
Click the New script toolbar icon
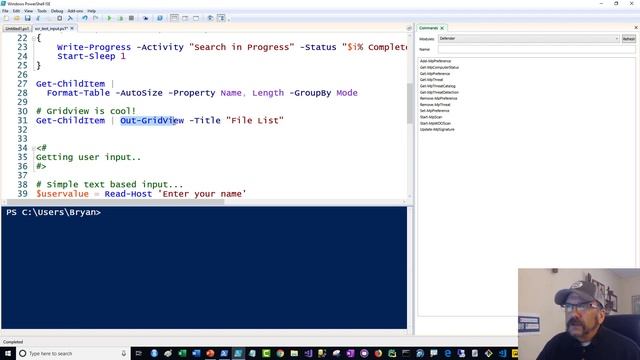6,18
